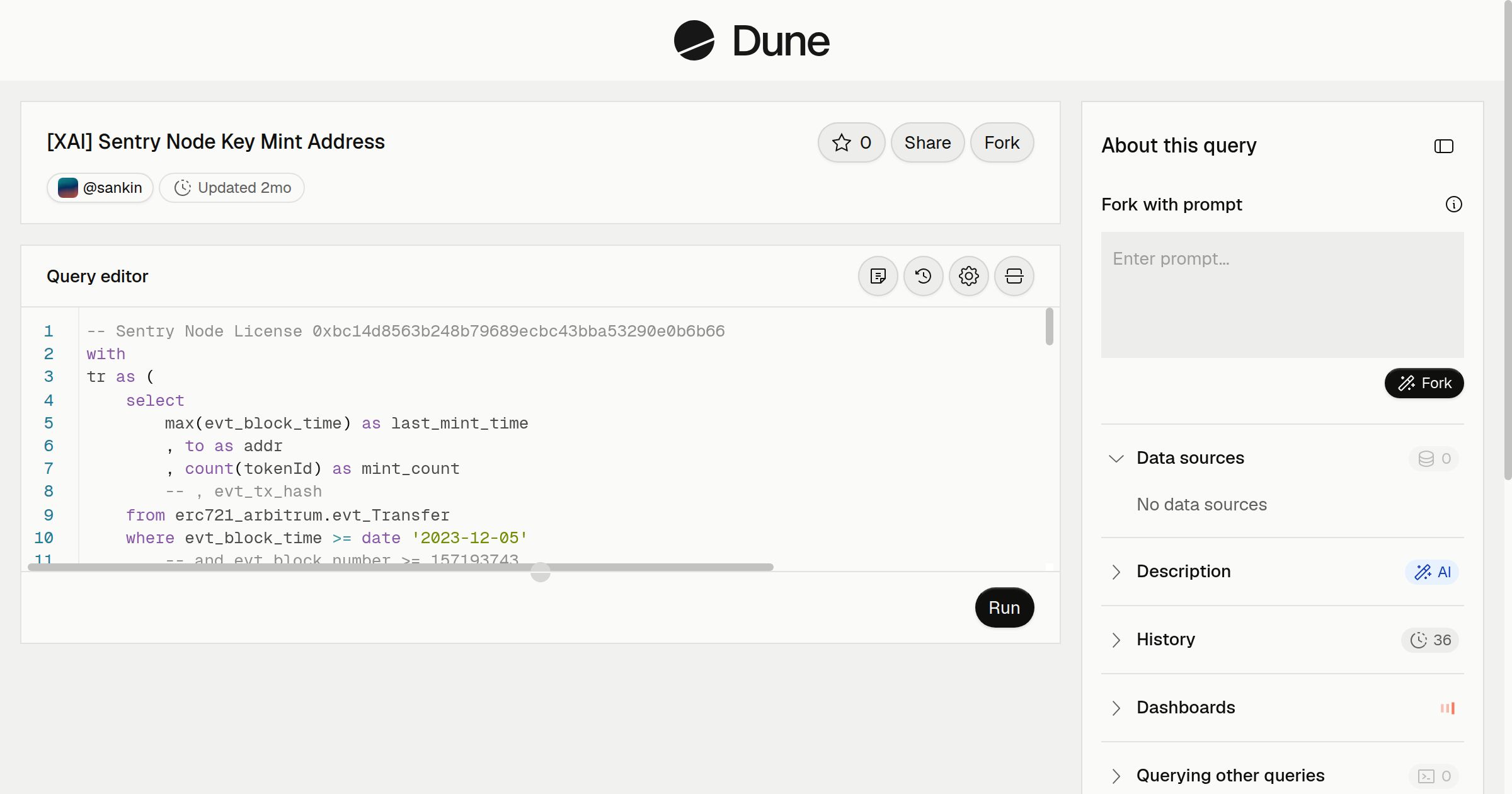Toggle the editor layout icon next to gear
The image size is (1512, 794).
tap(1014, 276)
